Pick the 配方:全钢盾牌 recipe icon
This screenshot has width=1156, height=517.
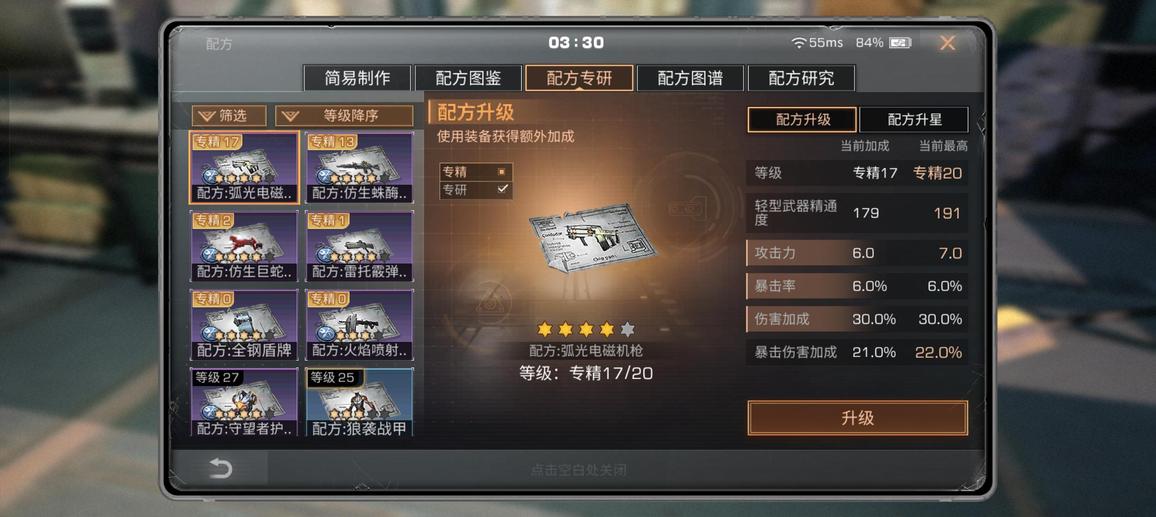pos(244,325)
